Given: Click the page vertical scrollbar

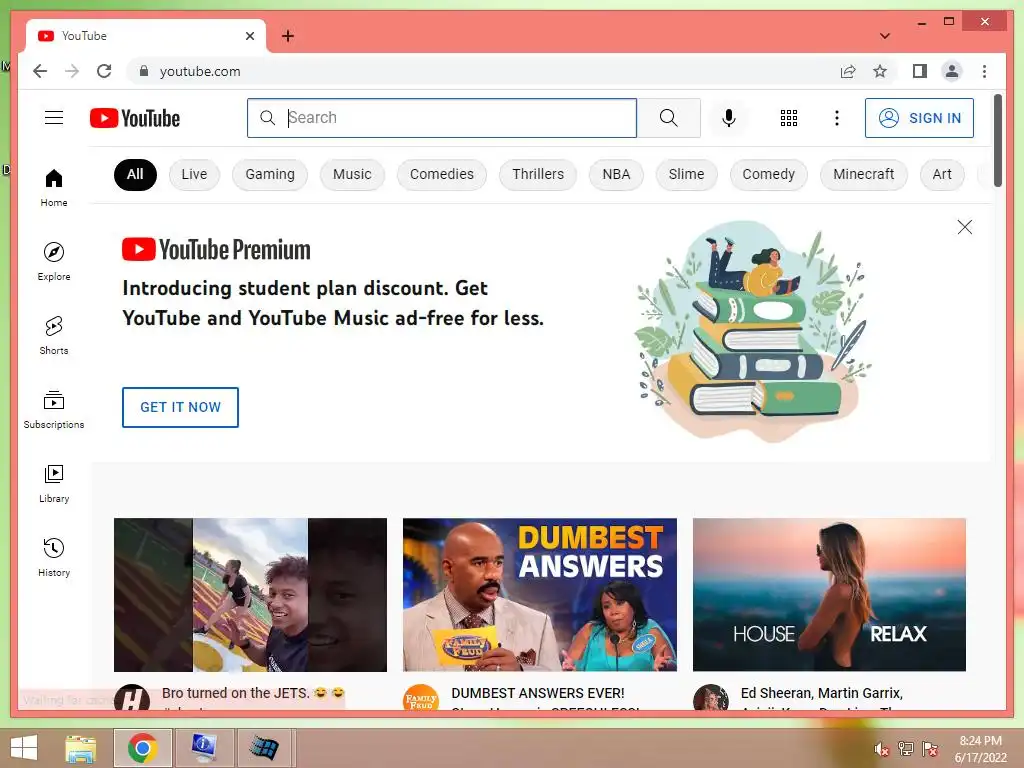Looking at the screenshot, I should click(x=998, y=140).
